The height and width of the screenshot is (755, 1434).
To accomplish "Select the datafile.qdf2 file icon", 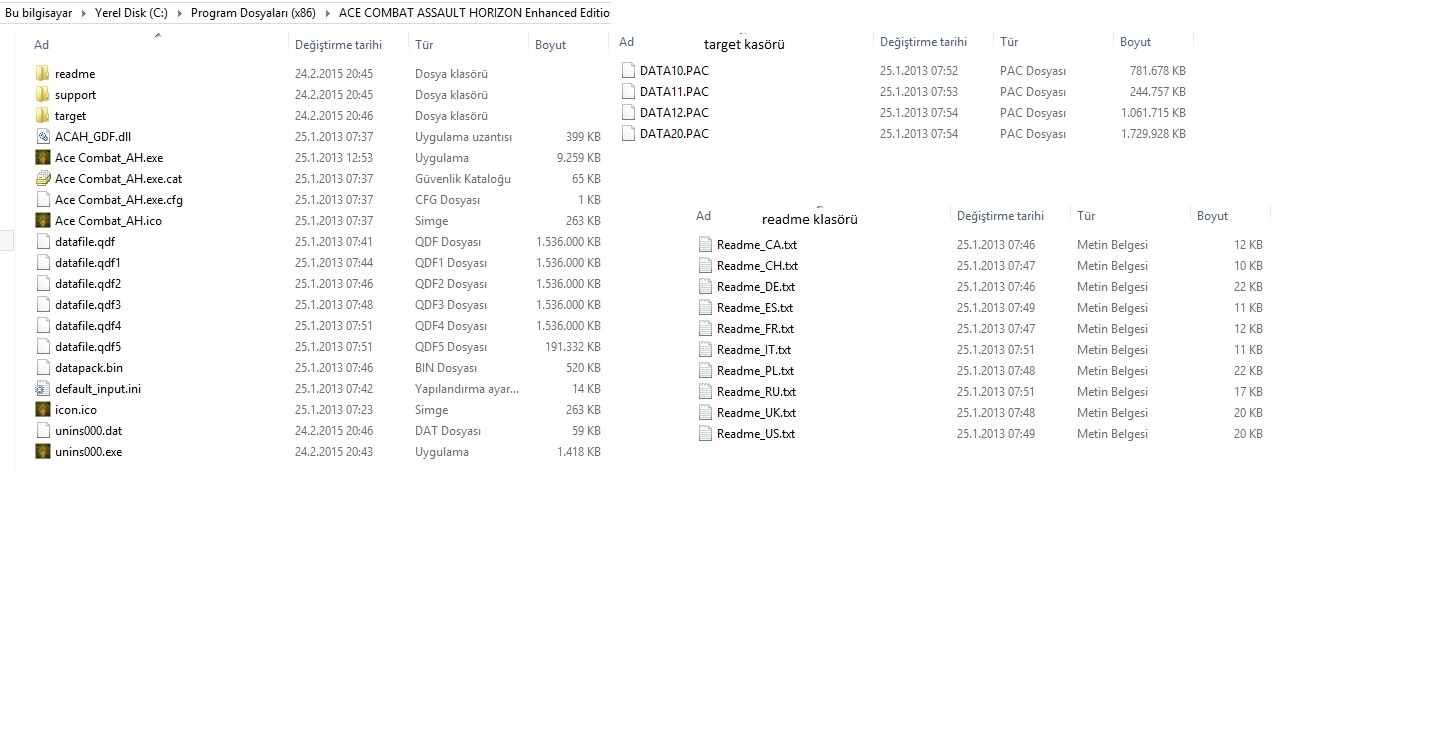I will [x=42, y=283].
